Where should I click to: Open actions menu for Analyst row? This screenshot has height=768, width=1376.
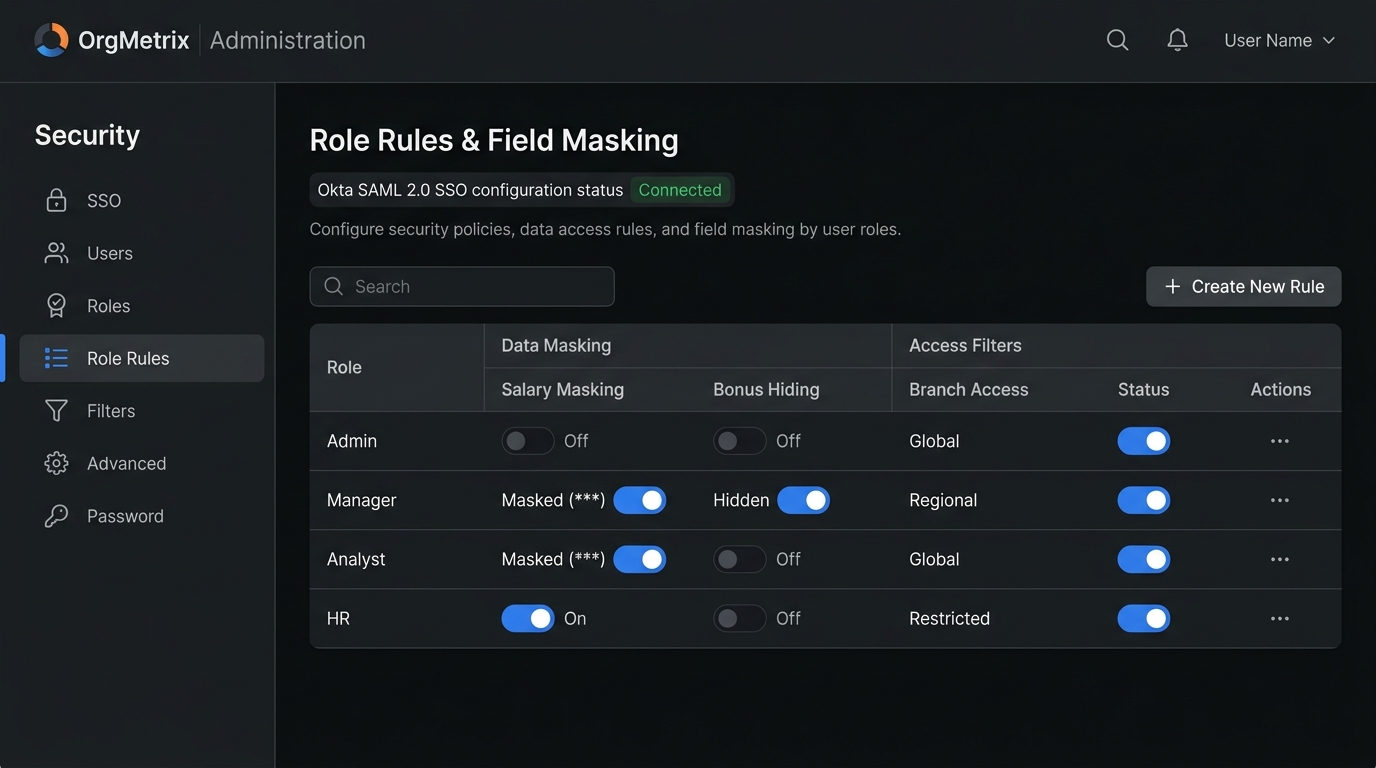tap(1280, 559)
